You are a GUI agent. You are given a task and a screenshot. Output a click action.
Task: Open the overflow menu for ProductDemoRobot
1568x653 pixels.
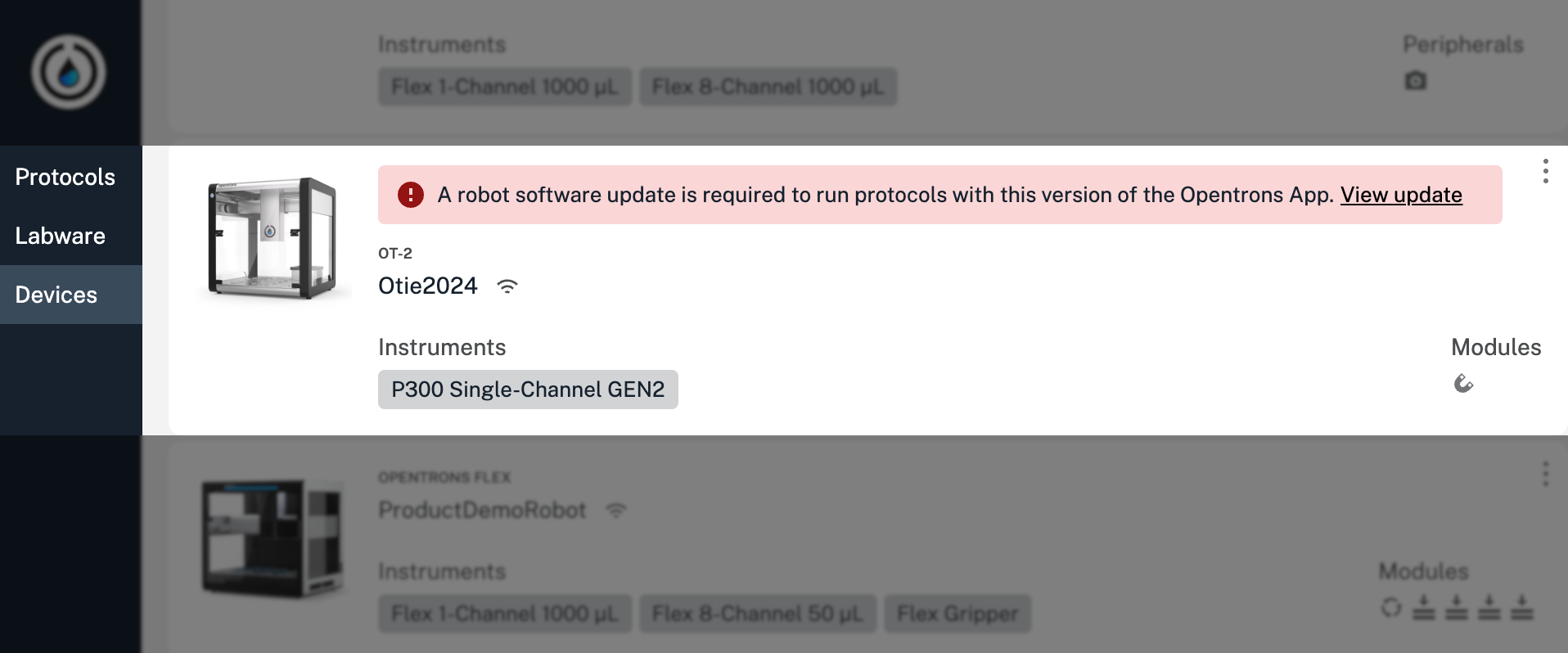[x=1545, y=472]
